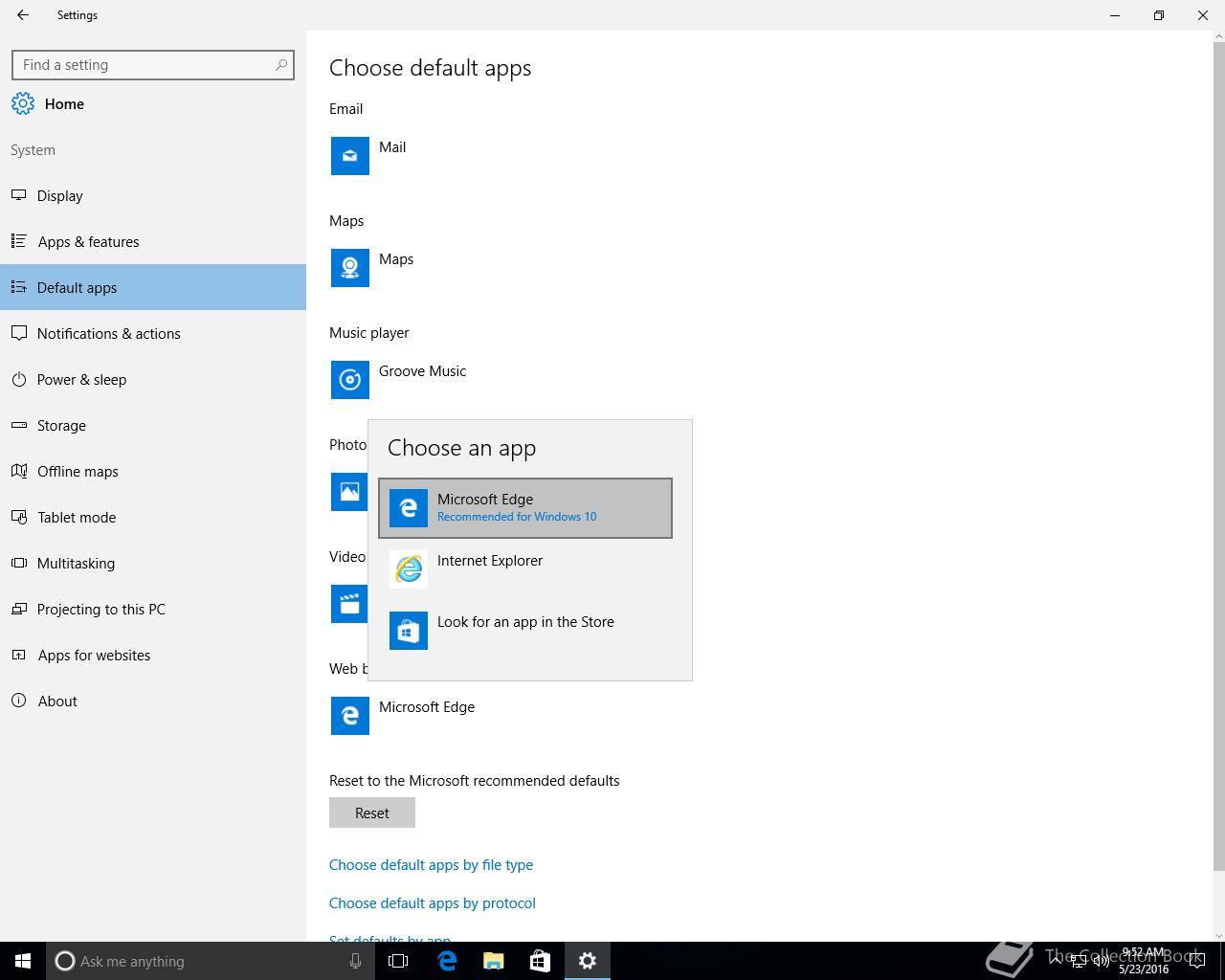Click the Multitasking icon
The image size is (1225, 980).
coord(18,563)
